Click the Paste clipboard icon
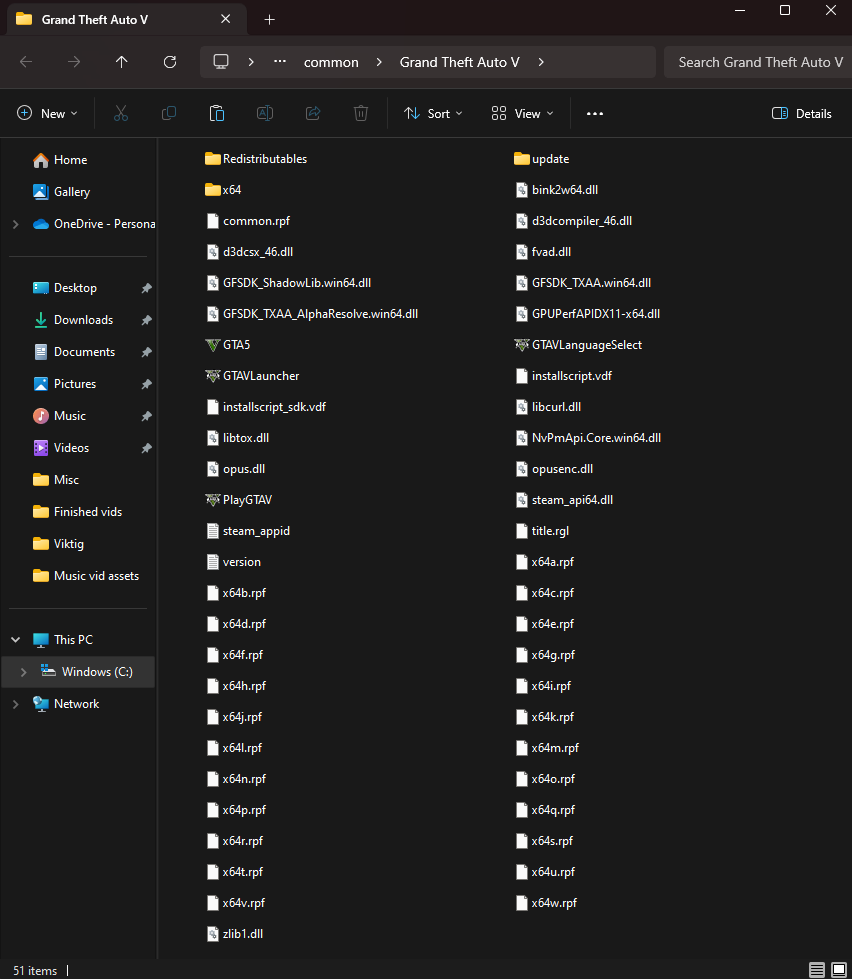852x979 pixels. click(217, 113)
